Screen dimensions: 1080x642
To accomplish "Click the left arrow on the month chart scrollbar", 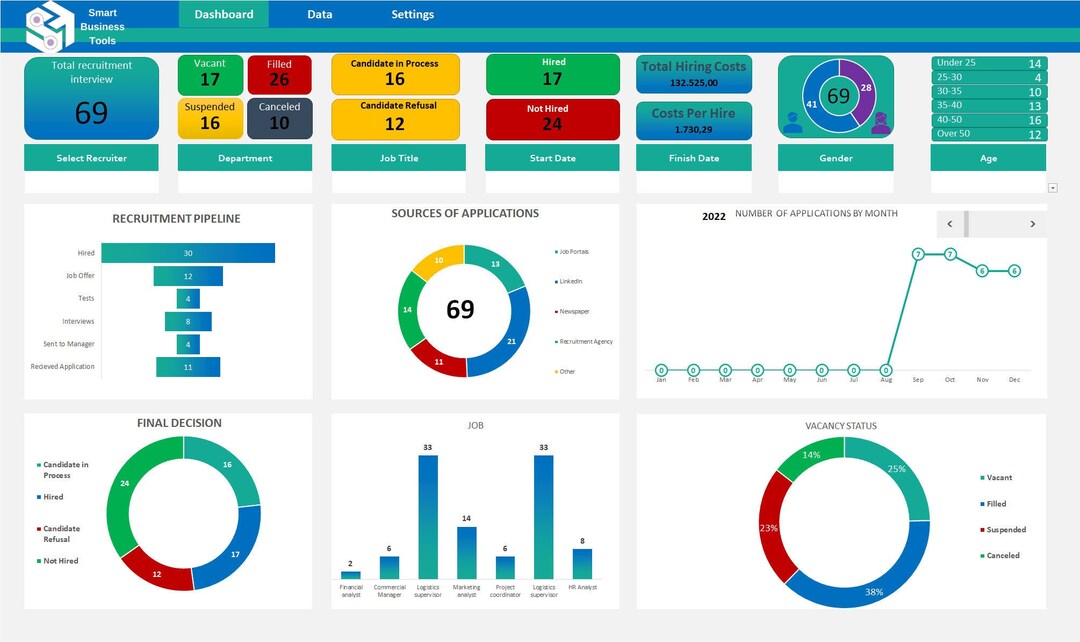I will (x=950, y=224).
